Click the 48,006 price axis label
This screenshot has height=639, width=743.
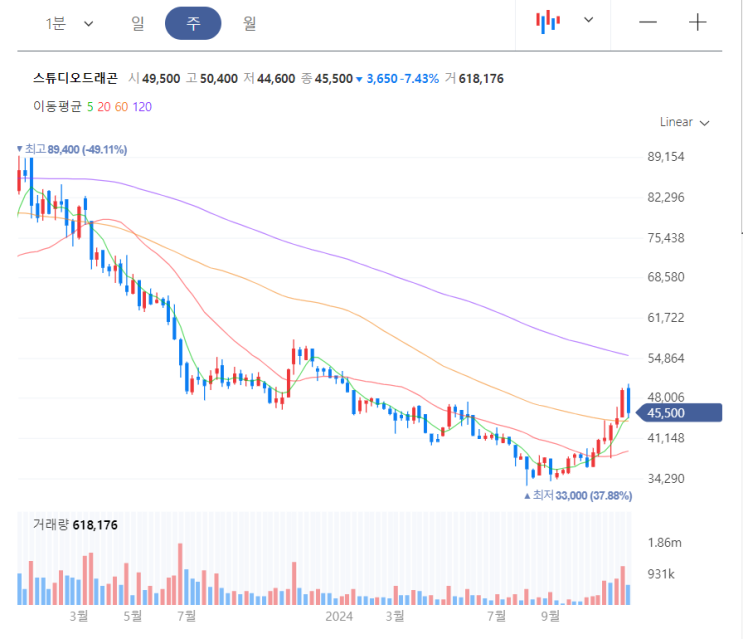pos(666,397)
